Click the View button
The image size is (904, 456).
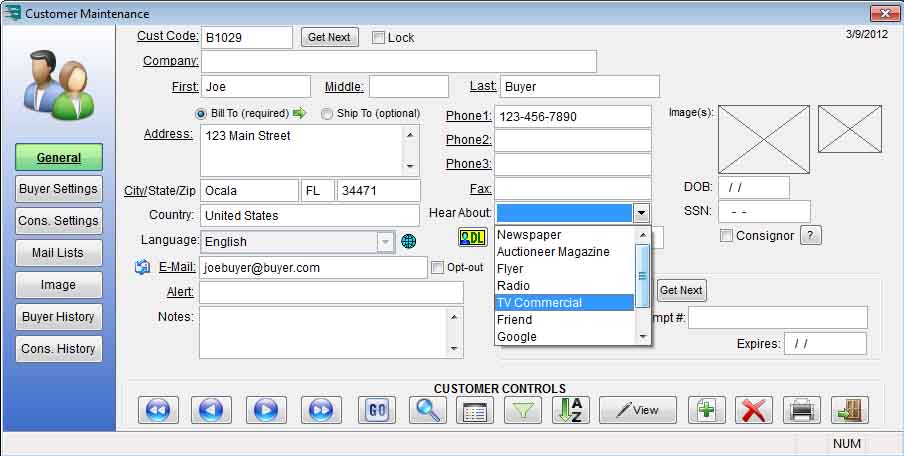coord(638,410)
